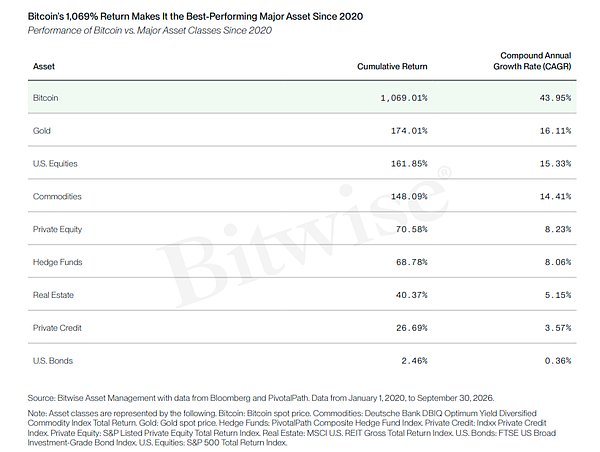
Task: Select the Asset column header
Action: pos(44,67)
